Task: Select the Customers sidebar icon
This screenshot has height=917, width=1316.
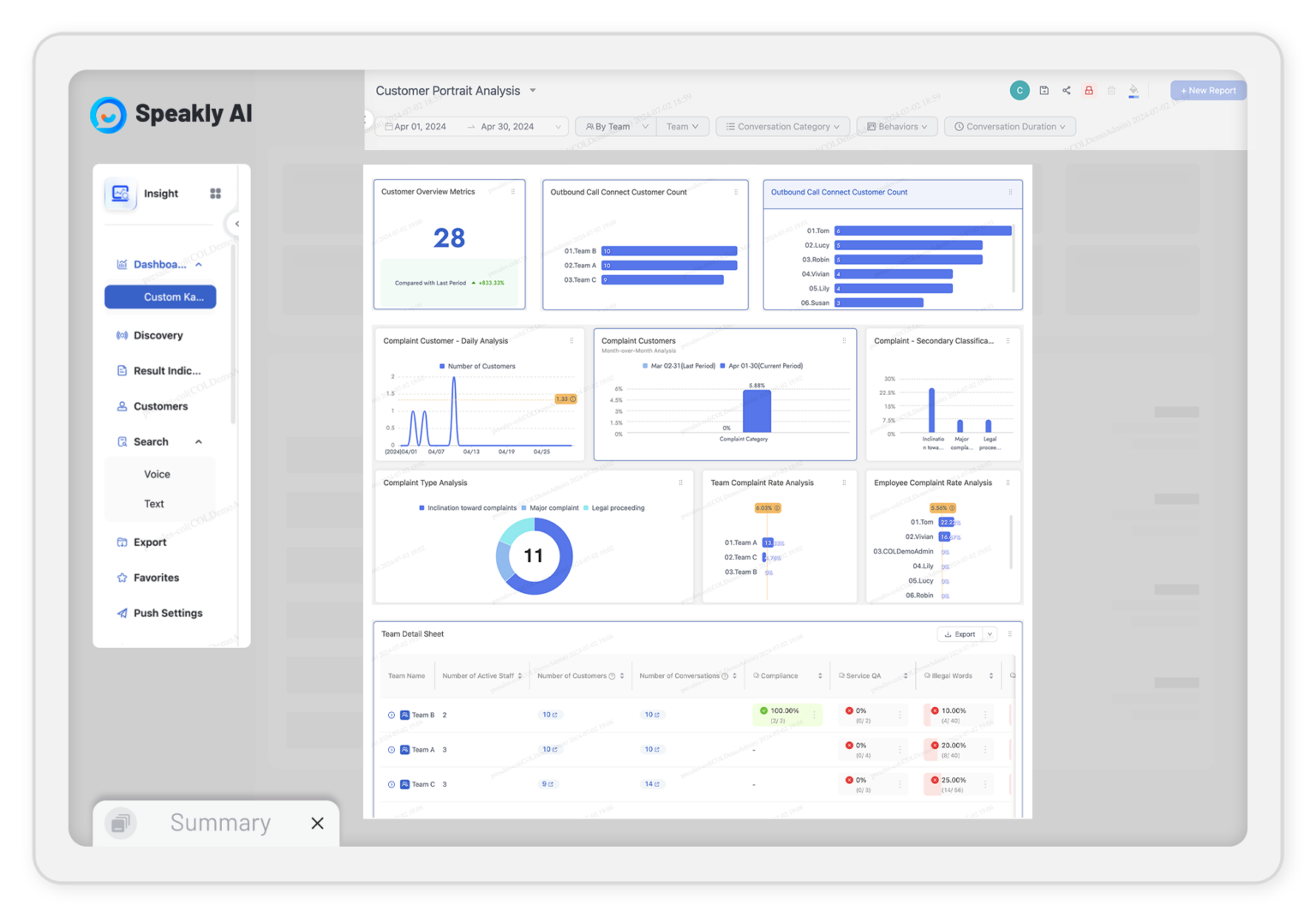Action: pos(123,406)
